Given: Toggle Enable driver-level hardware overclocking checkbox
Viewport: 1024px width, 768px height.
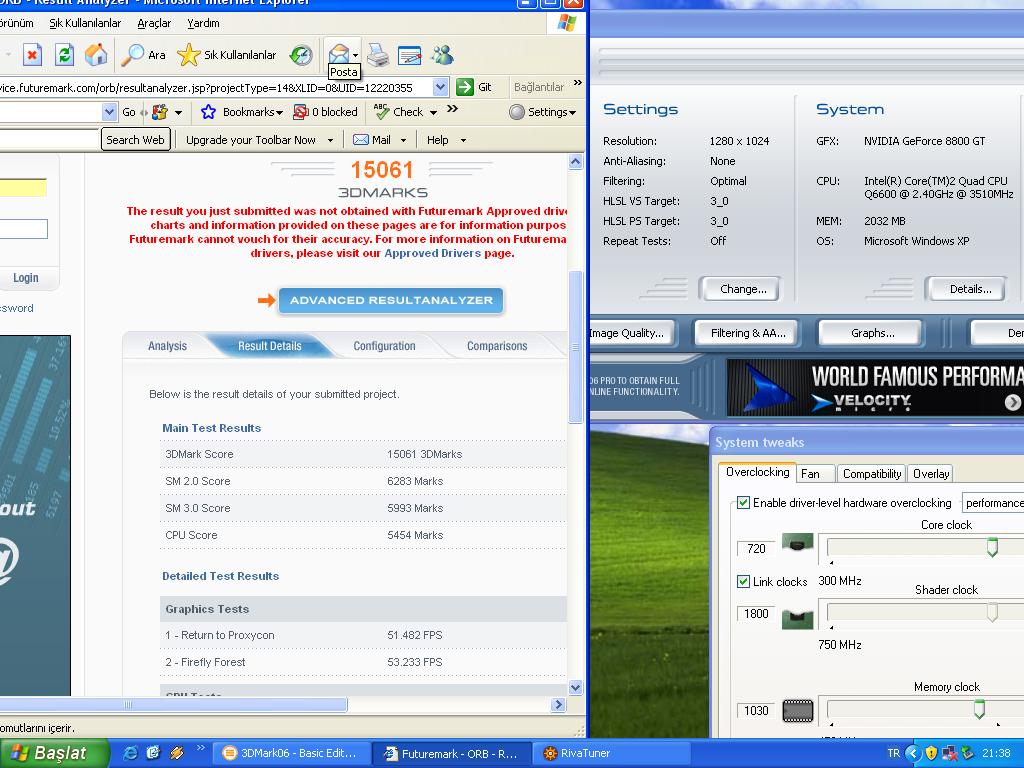Looking at the screenshot, I should pos(743,502).
